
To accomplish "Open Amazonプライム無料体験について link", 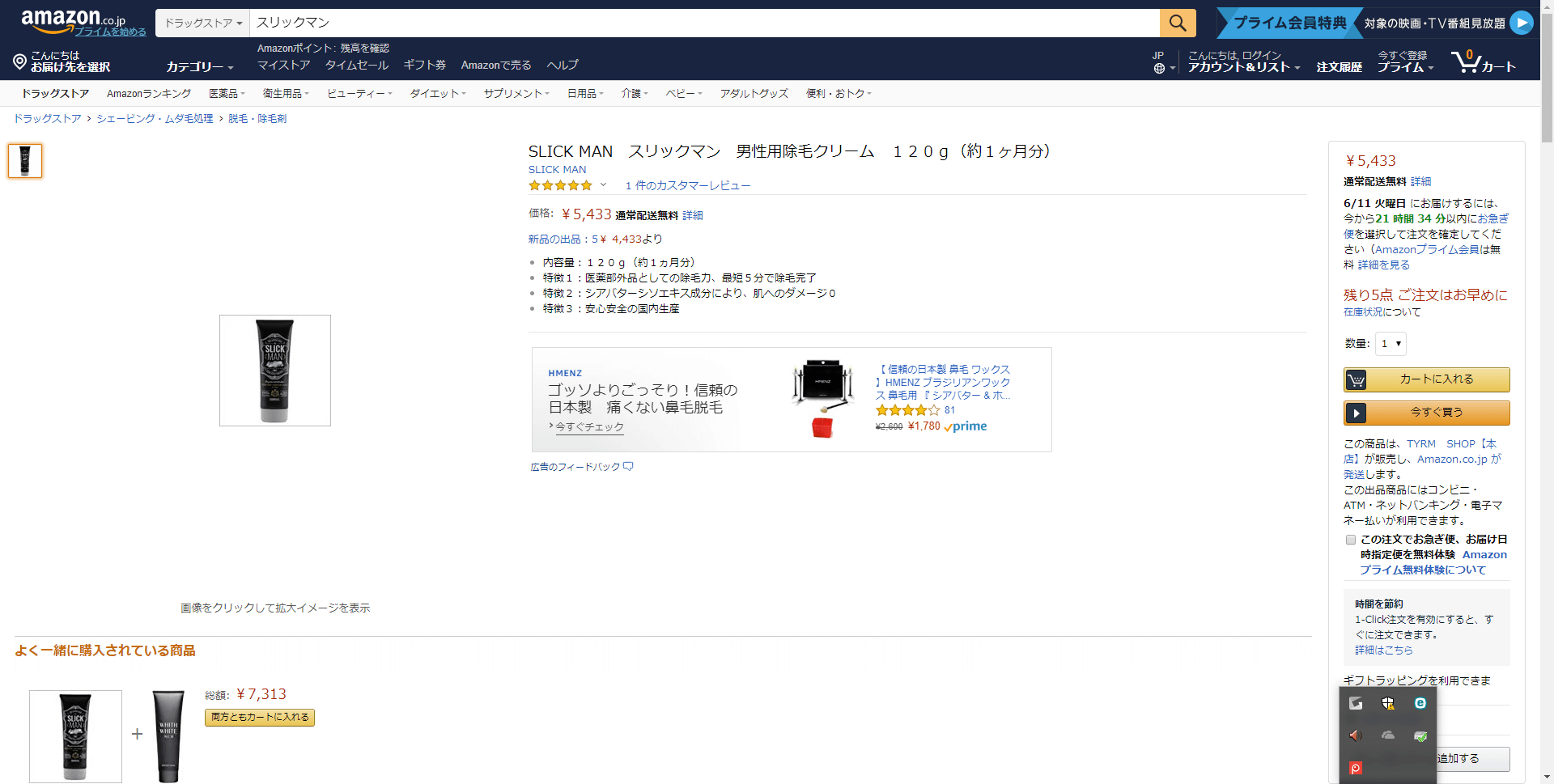I will [1433, 562].
